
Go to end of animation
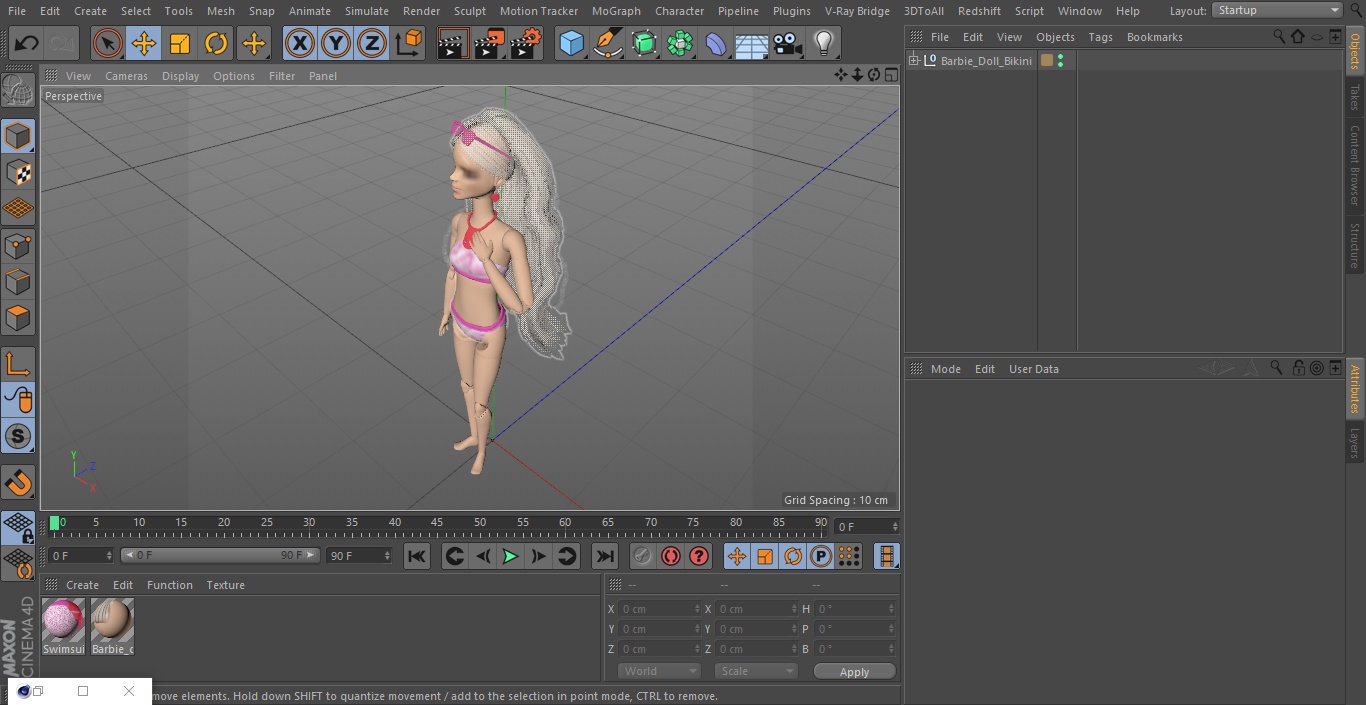605,557
